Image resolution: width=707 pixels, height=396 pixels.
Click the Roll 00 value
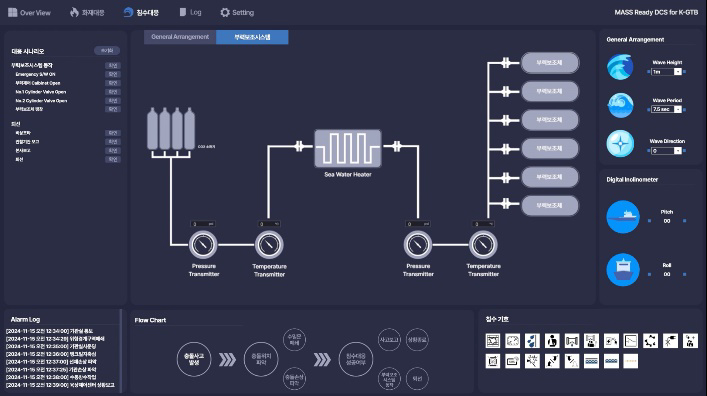pos(667,274)
